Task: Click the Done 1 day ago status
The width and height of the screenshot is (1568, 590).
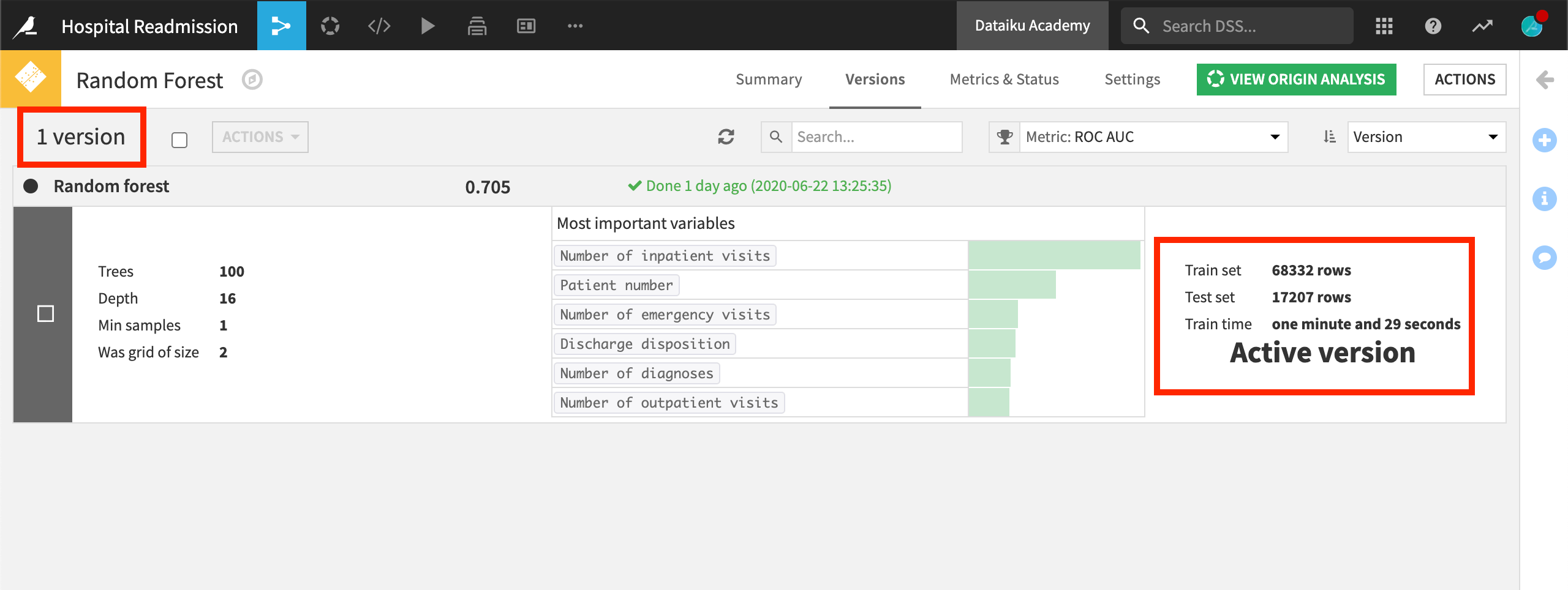Action: [x=759, y=186]
